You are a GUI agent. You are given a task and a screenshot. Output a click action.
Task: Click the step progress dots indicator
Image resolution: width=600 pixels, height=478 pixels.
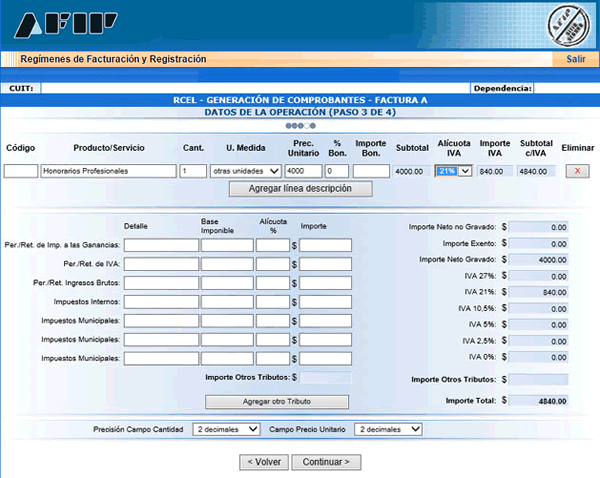(x=300, y=126)
